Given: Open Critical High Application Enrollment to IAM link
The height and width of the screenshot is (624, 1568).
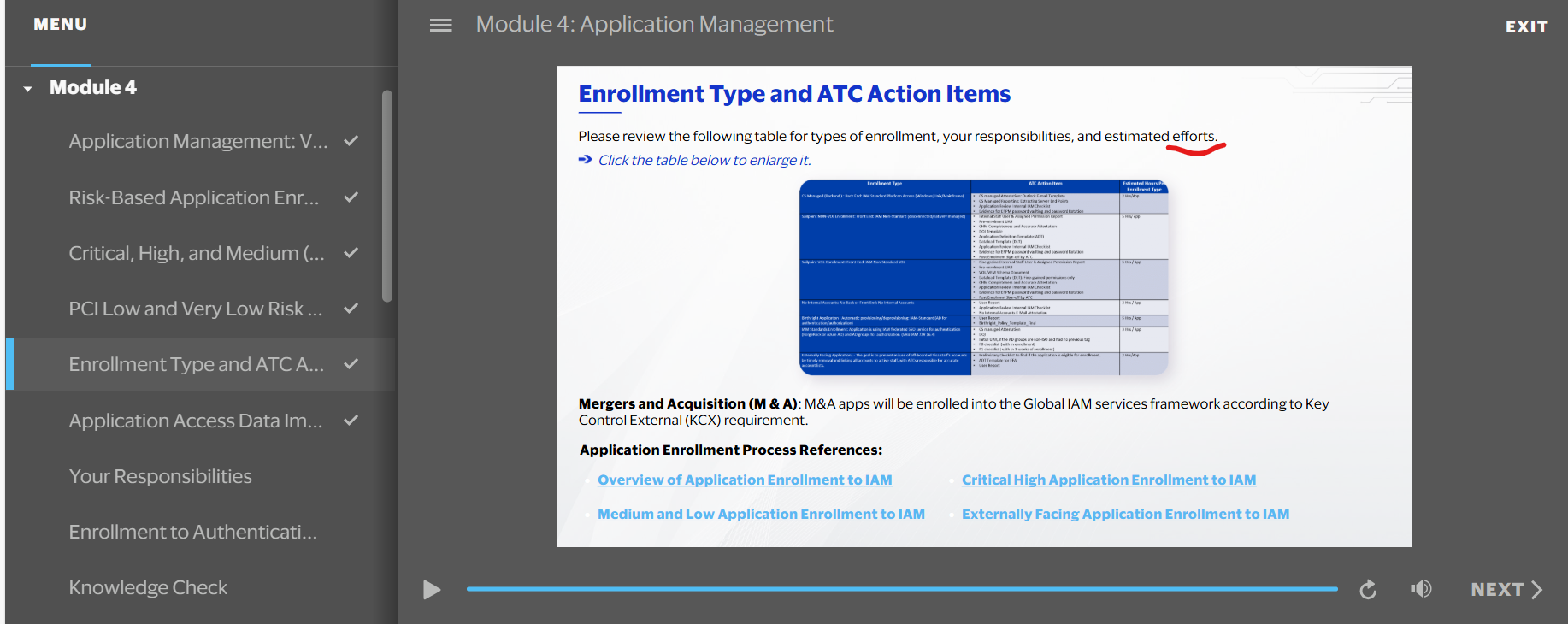Looking at the screenshot, I should (1109, 480).
